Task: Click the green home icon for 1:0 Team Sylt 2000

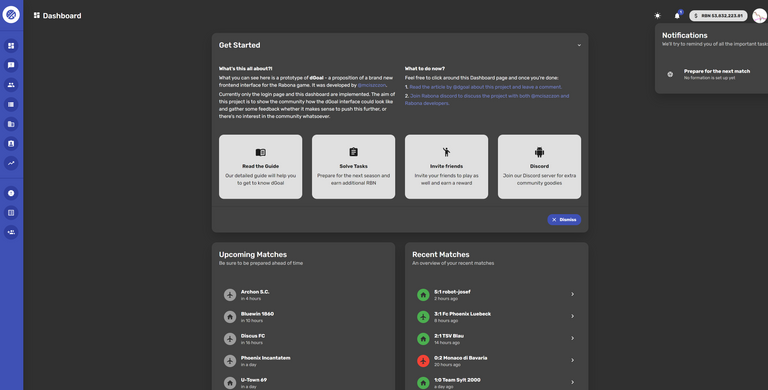Action: tap(423, 383)
